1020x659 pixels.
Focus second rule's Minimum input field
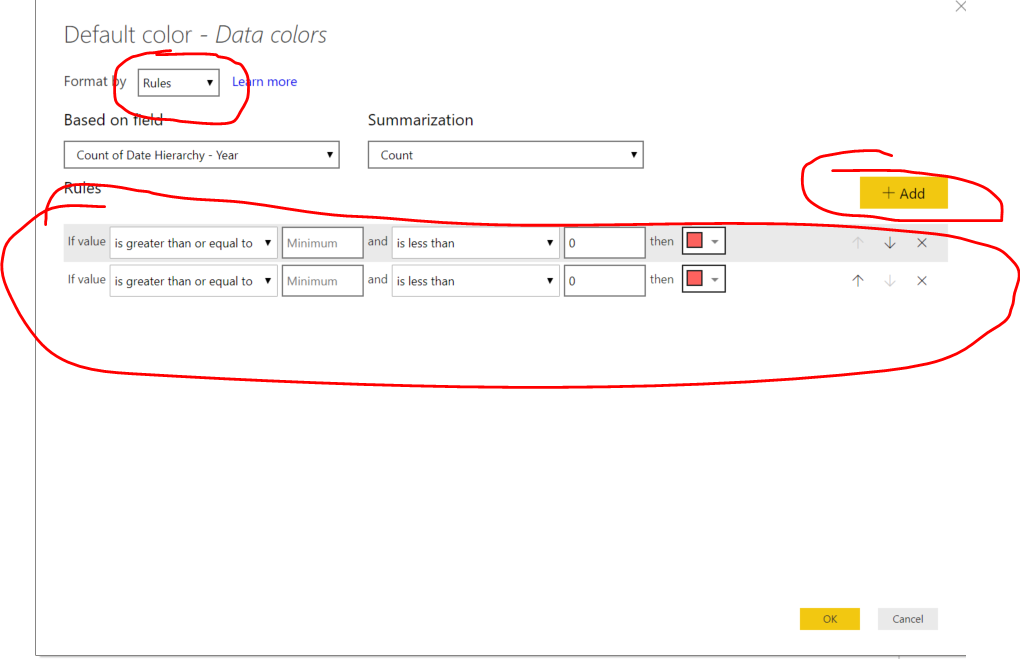(323, 281)
